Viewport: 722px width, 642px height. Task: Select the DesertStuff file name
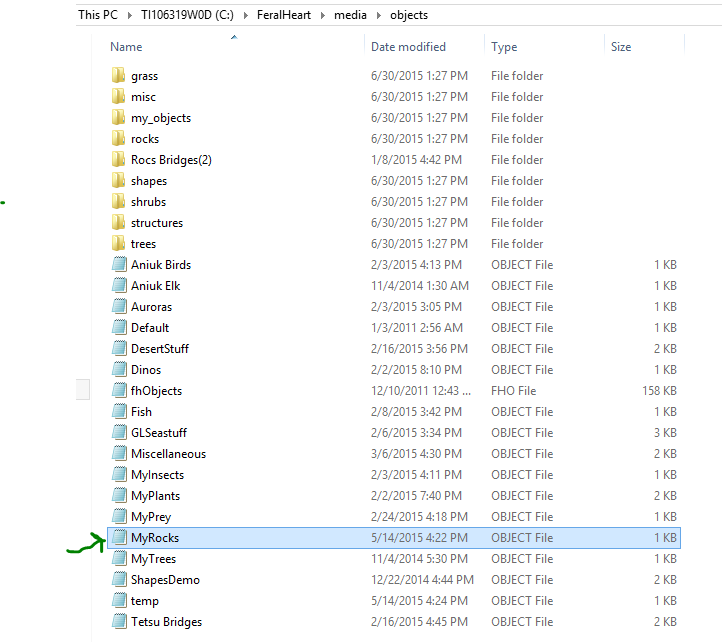coord(160,349)
